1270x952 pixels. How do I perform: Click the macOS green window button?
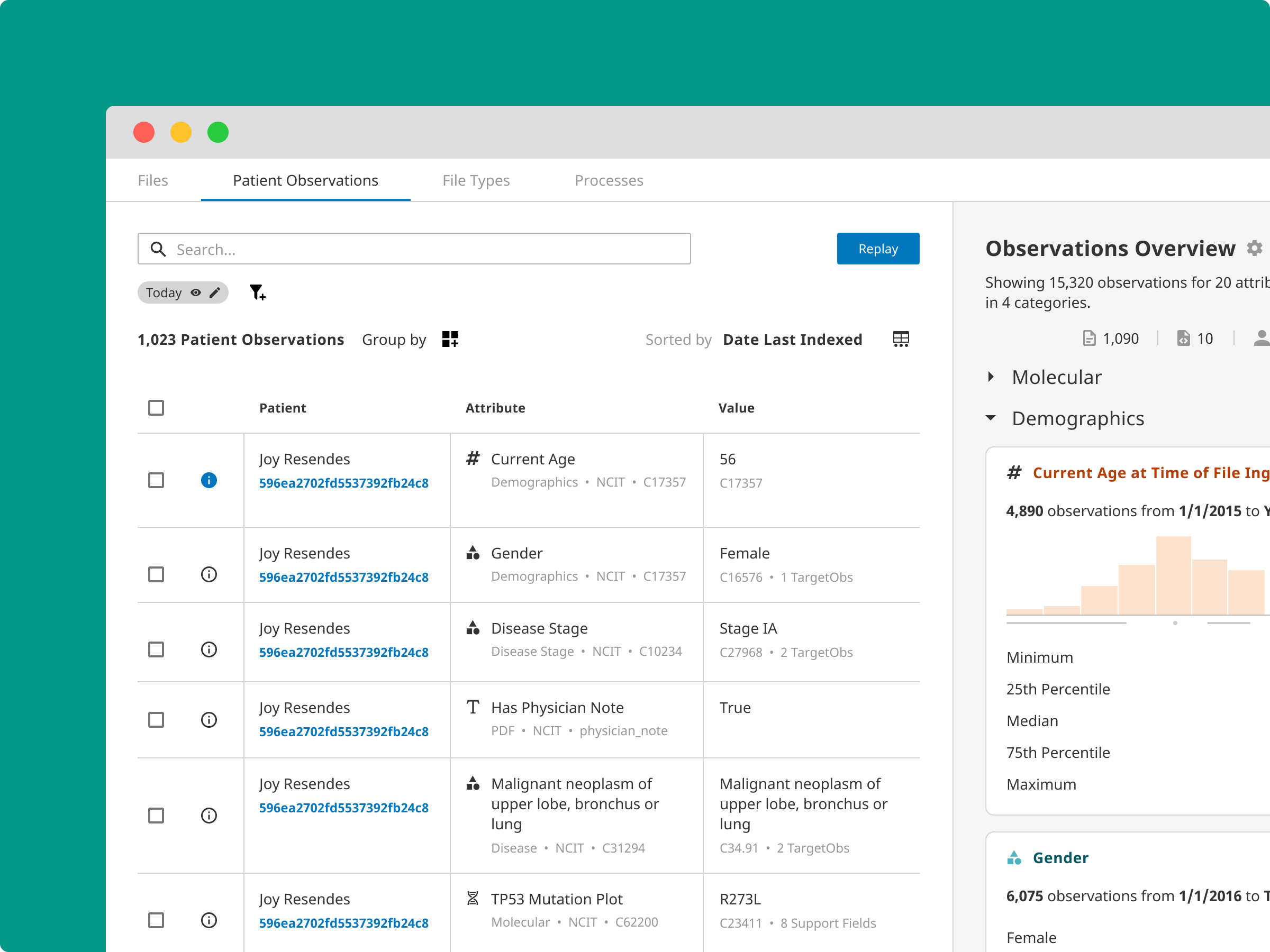click(217, 133)
